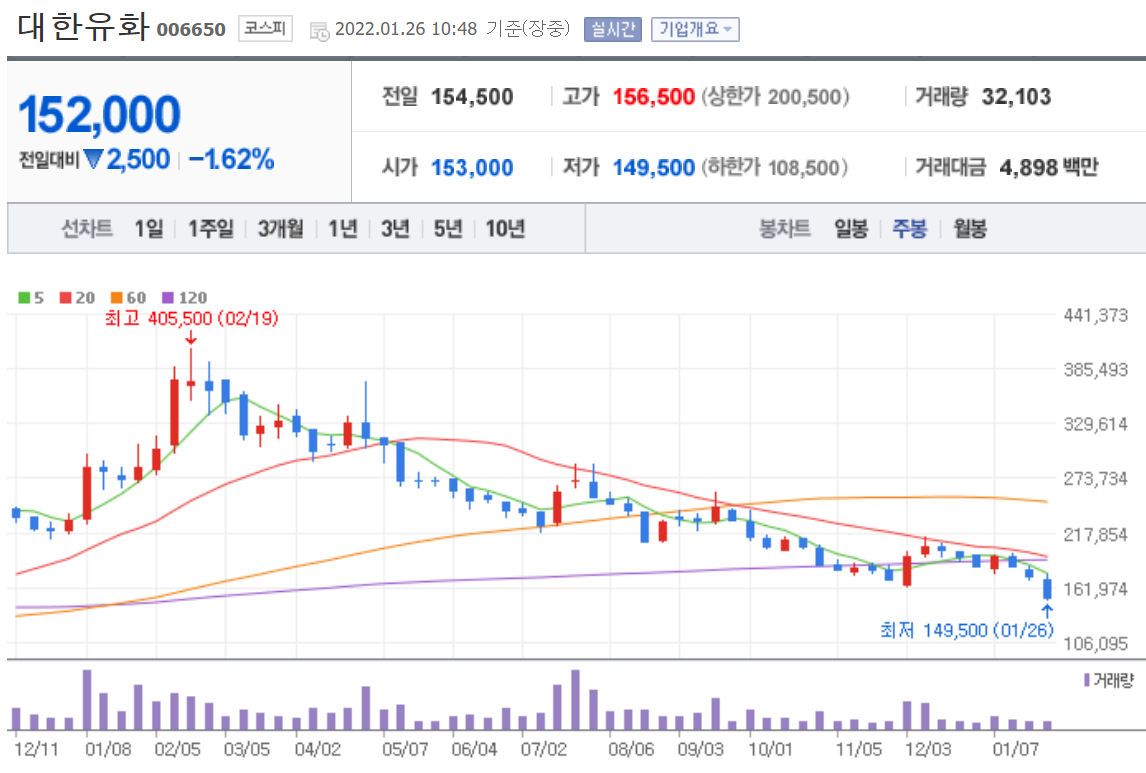Screen dimensions: 1146x773
Task: Select the 5년 line chart tab
Action: [448, 229]
